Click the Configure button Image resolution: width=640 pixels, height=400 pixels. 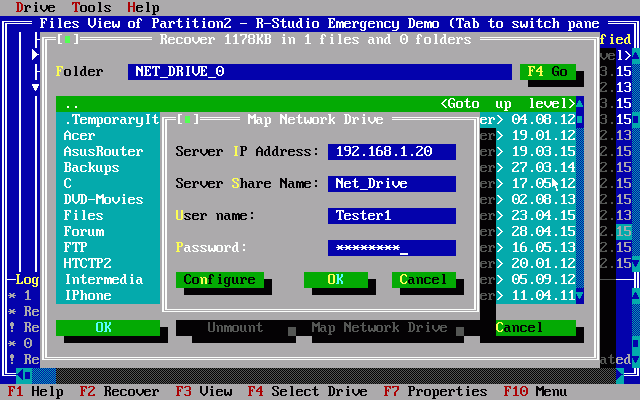point(220,280)
